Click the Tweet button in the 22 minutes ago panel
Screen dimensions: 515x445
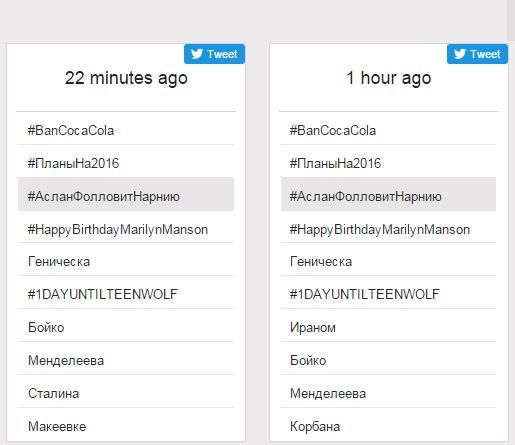pos(214,54)
